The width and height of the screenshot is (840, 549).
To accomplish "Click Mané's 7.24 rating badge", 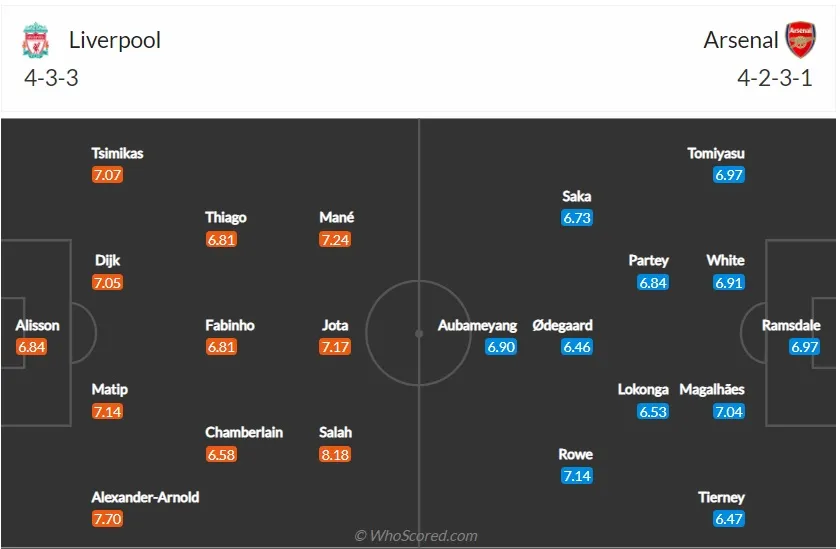I will pos(335,239).
